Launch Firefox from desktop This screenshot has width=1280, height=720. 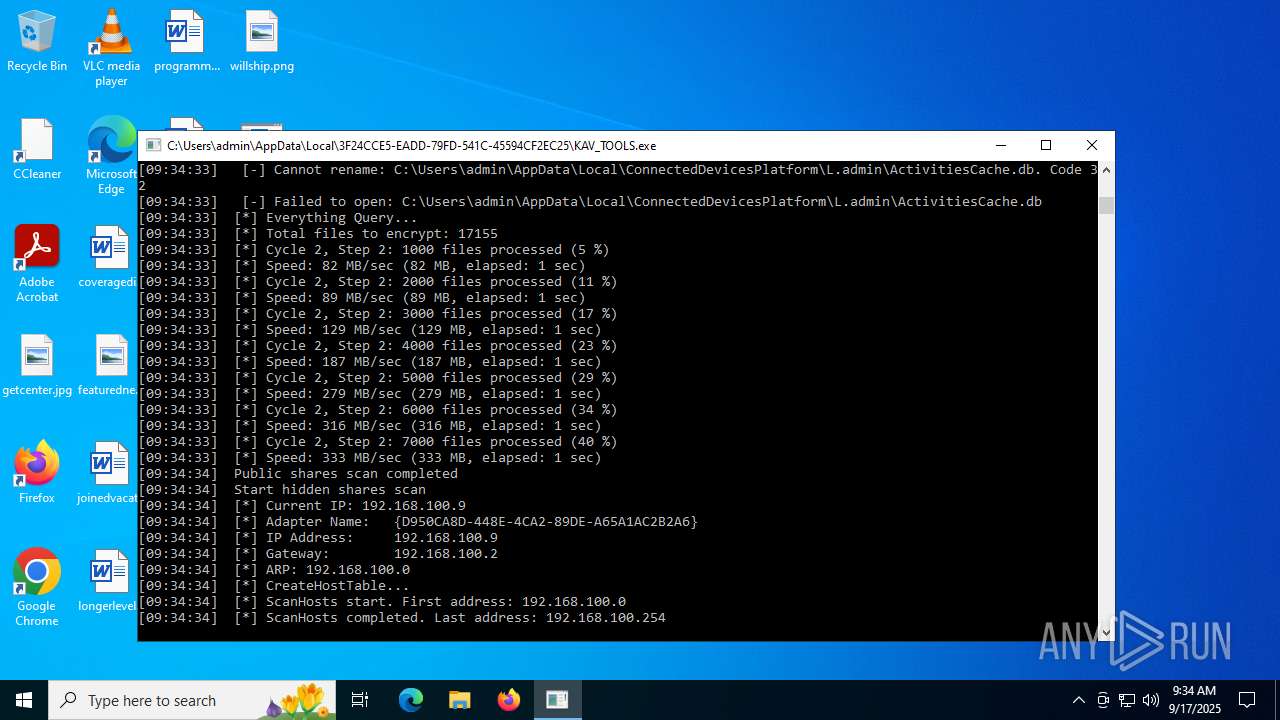[37, 472]
